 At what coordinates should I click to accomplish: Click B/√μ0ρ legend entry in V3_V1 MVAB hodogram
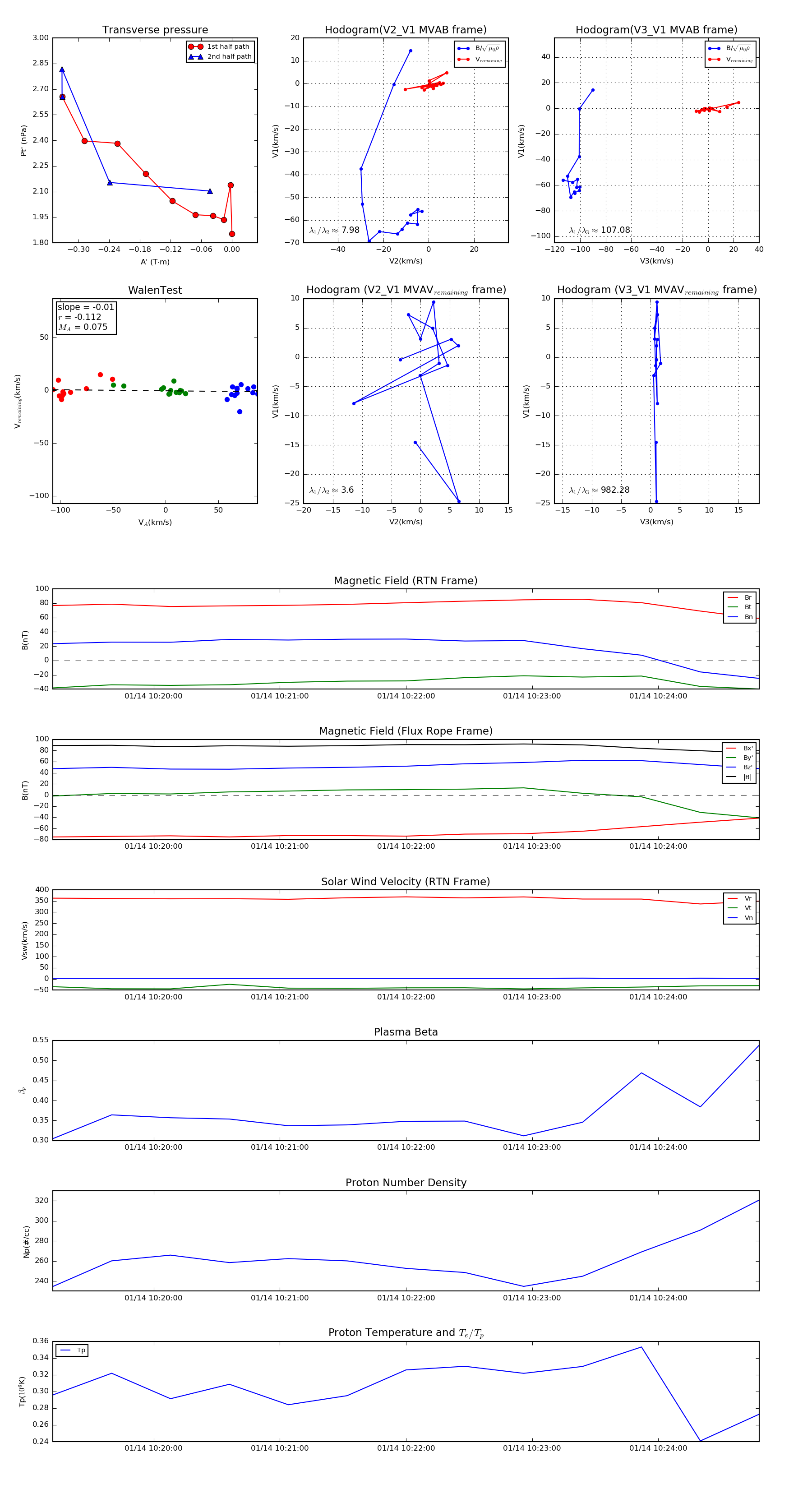coord(730,49)
